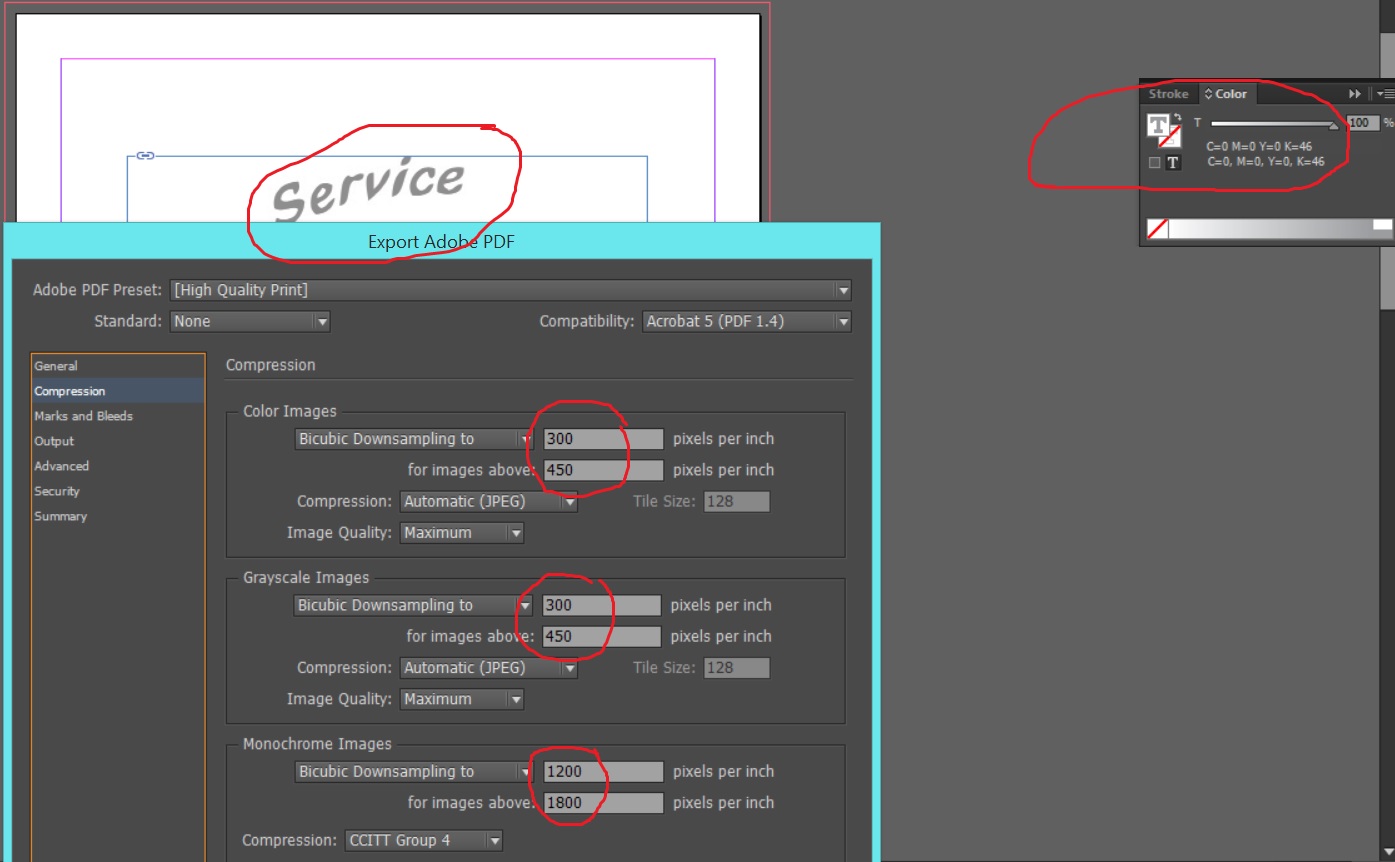Click Color Images Tile Size field
The width and height of the screenshot is (1395, 862).
737,502
